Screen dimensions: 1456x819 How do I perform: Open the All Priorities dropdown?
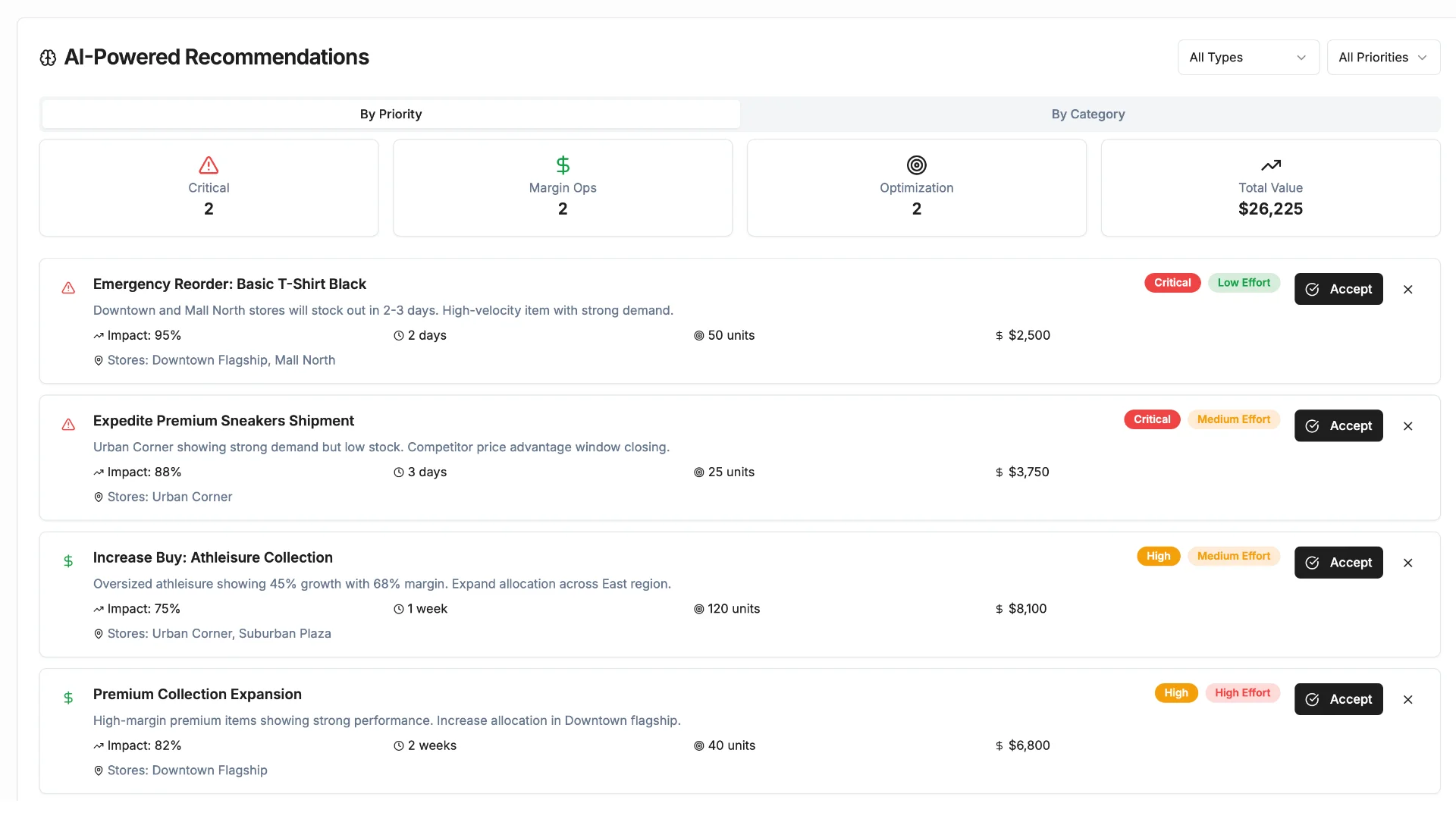click(1382, 57)
